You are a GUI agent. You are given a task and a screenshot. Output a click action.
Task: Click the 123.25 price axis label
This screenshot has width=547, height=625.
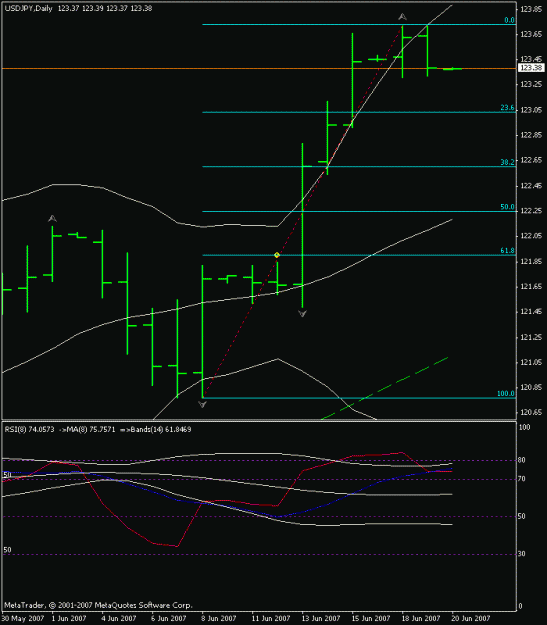coord(531,84)
